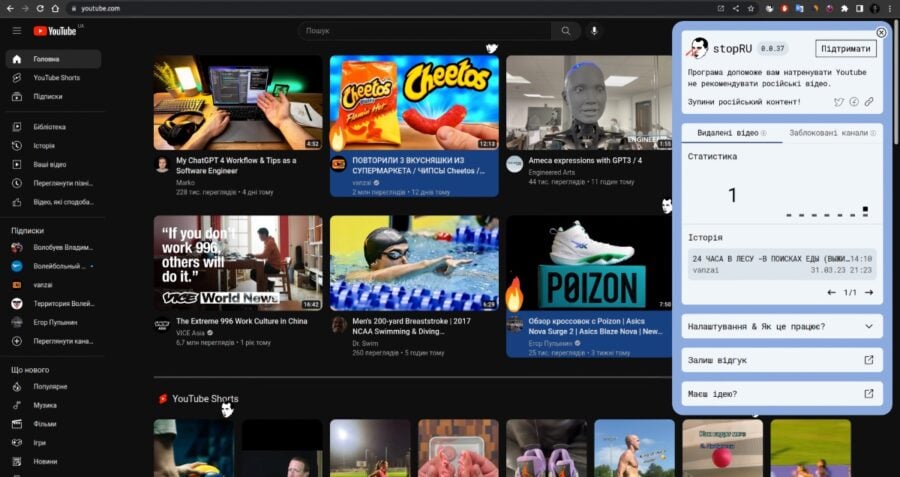The width and height of the screenshot is (900, 477).
Task: Open the VICE Asia channel name
Action: [x=191, y=333]
